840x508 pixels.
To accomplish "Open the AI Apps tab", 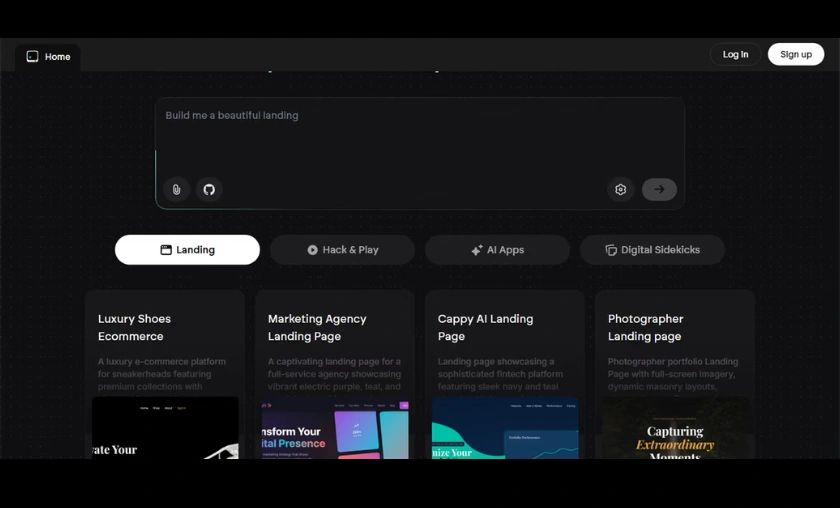I will click(497, 250).
